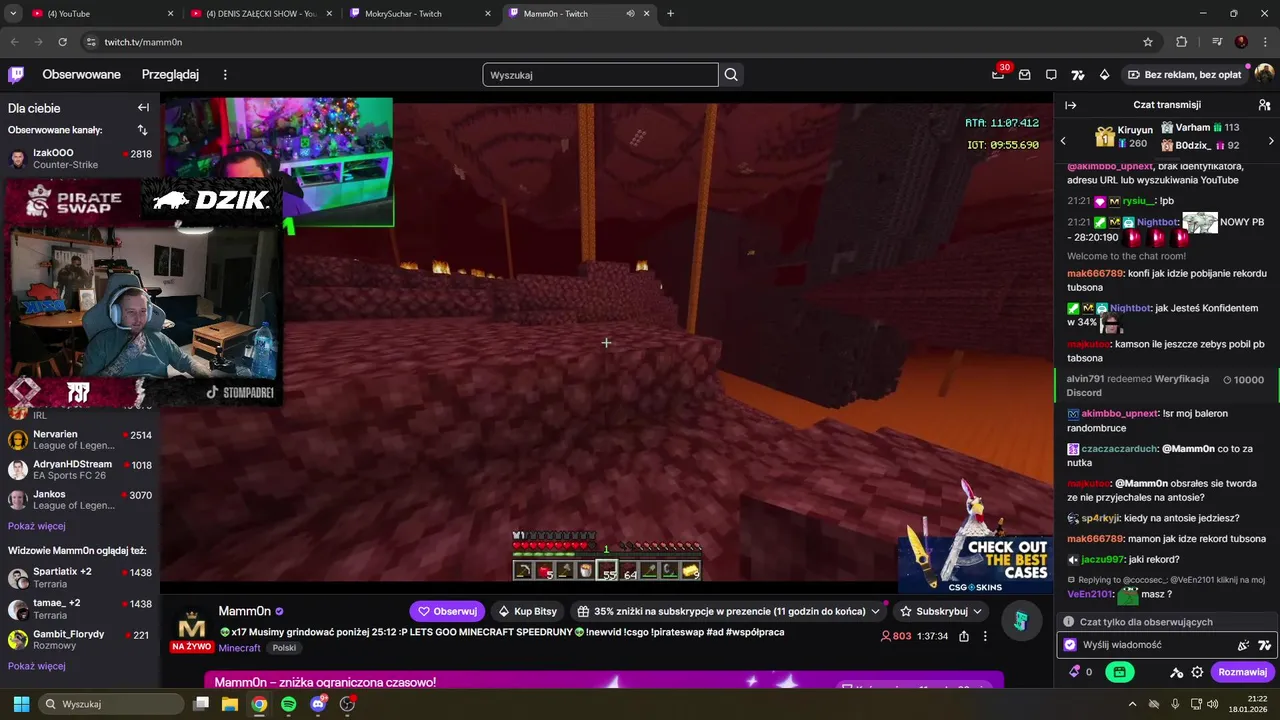The width and height of the screenshot is (1280, 720).
Task: Bookmark this page with star icon
Action: click(x=1148, y=42)
